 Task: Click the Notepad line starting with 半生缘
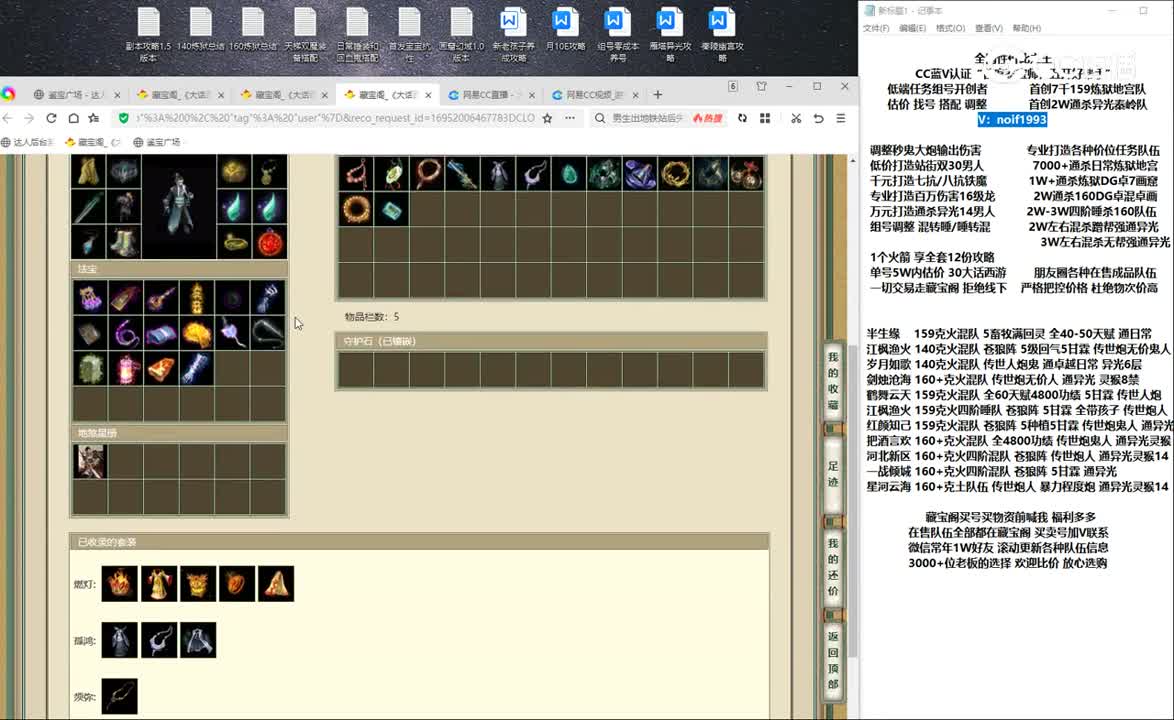tap(1009, 334)
